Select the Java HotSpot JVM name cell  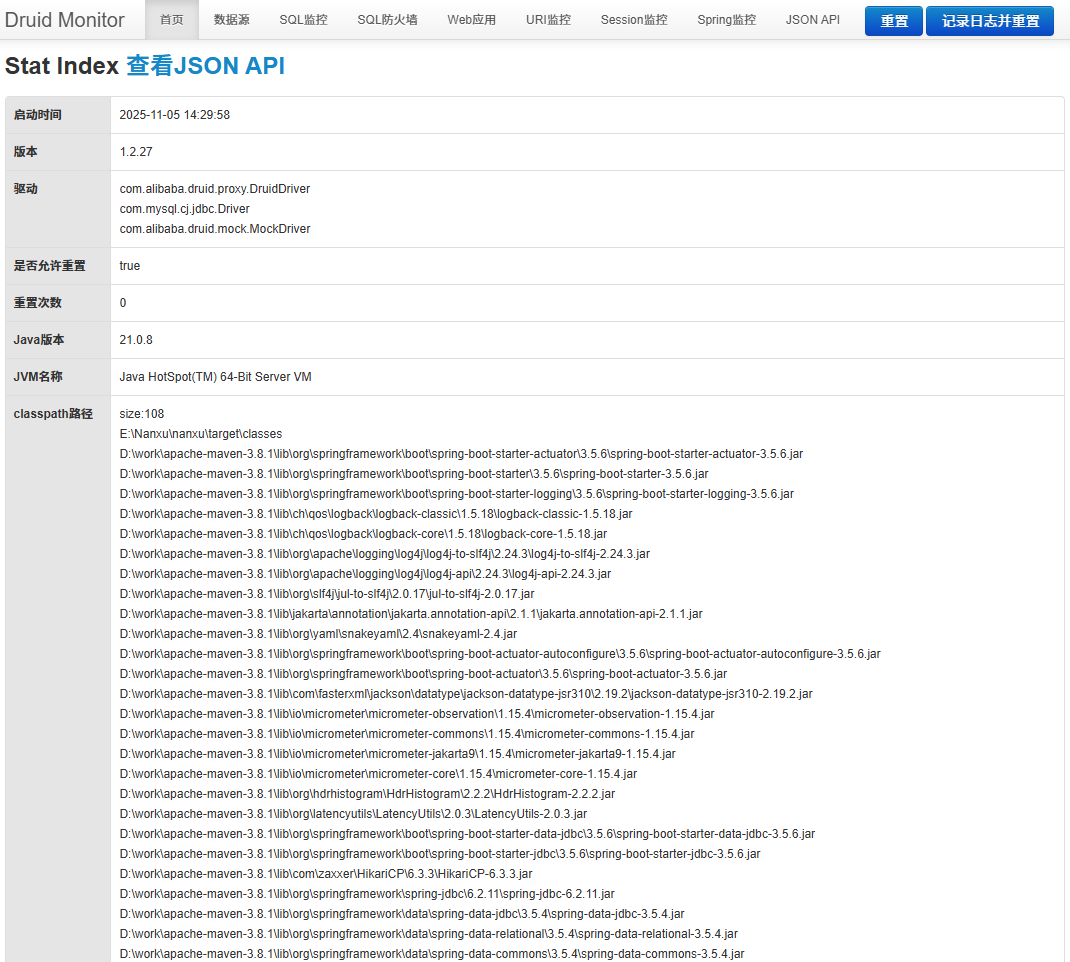pos(214,376)
